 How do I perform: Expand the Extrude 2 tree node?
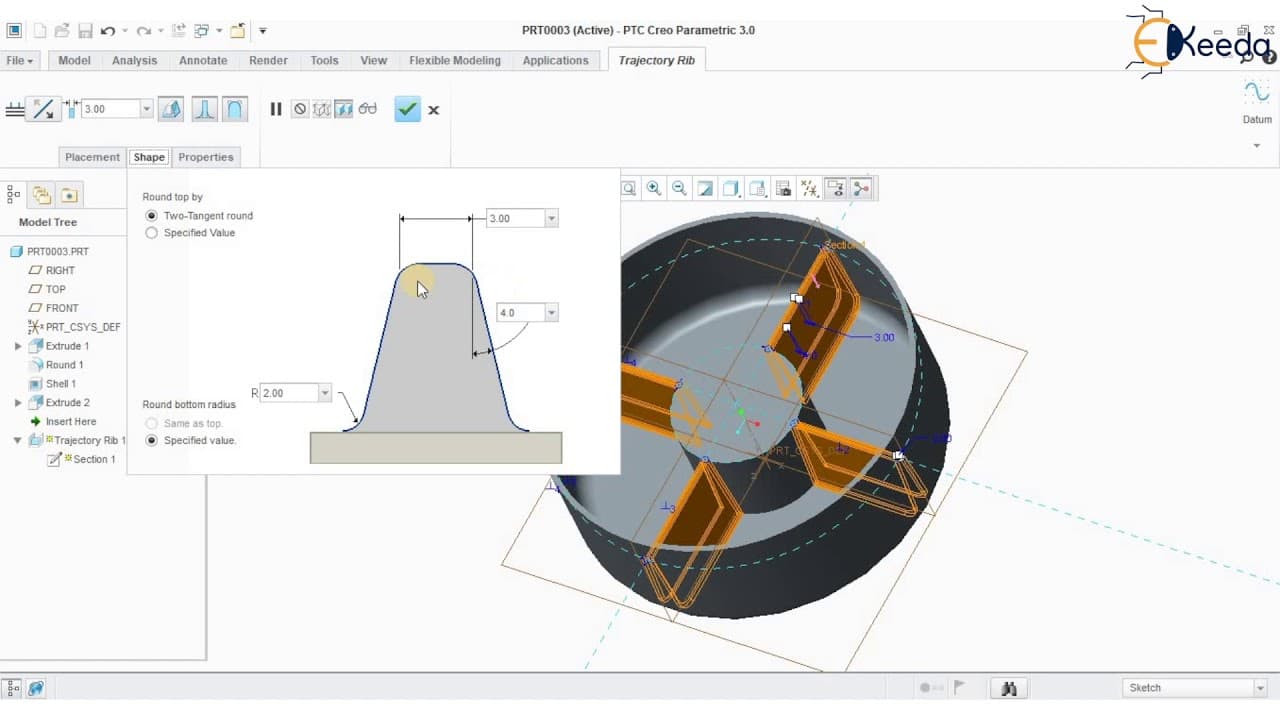coord(18,403)
